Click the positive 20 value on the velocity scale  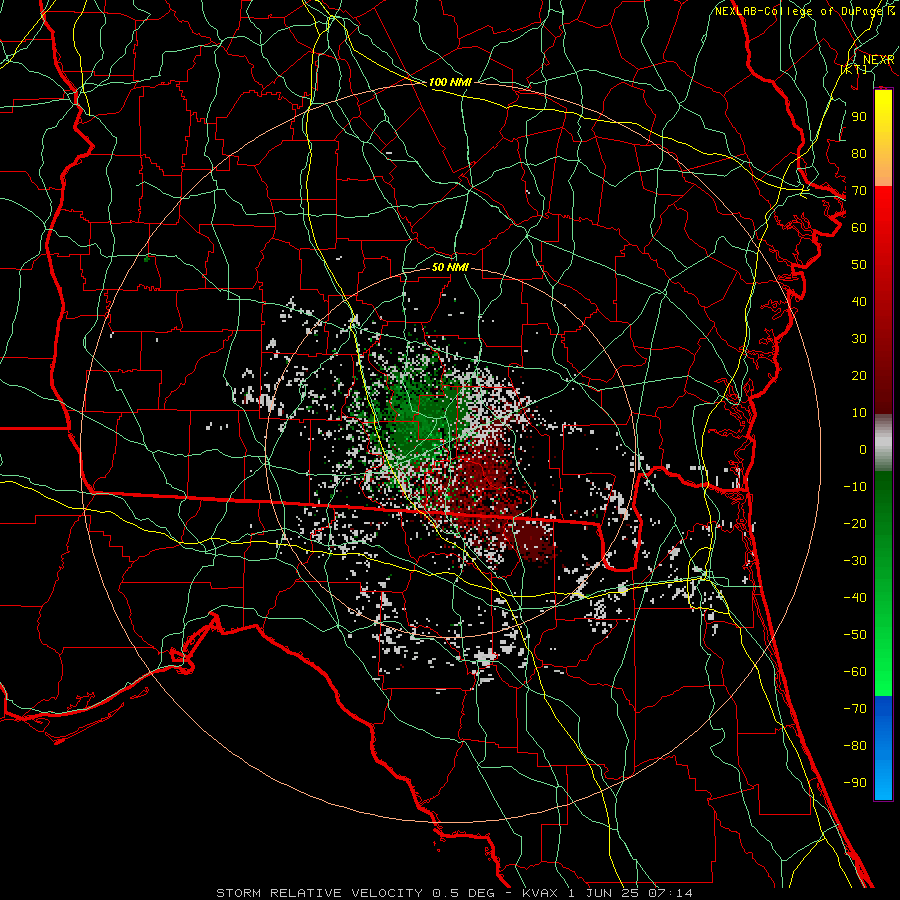coord(859,375)
